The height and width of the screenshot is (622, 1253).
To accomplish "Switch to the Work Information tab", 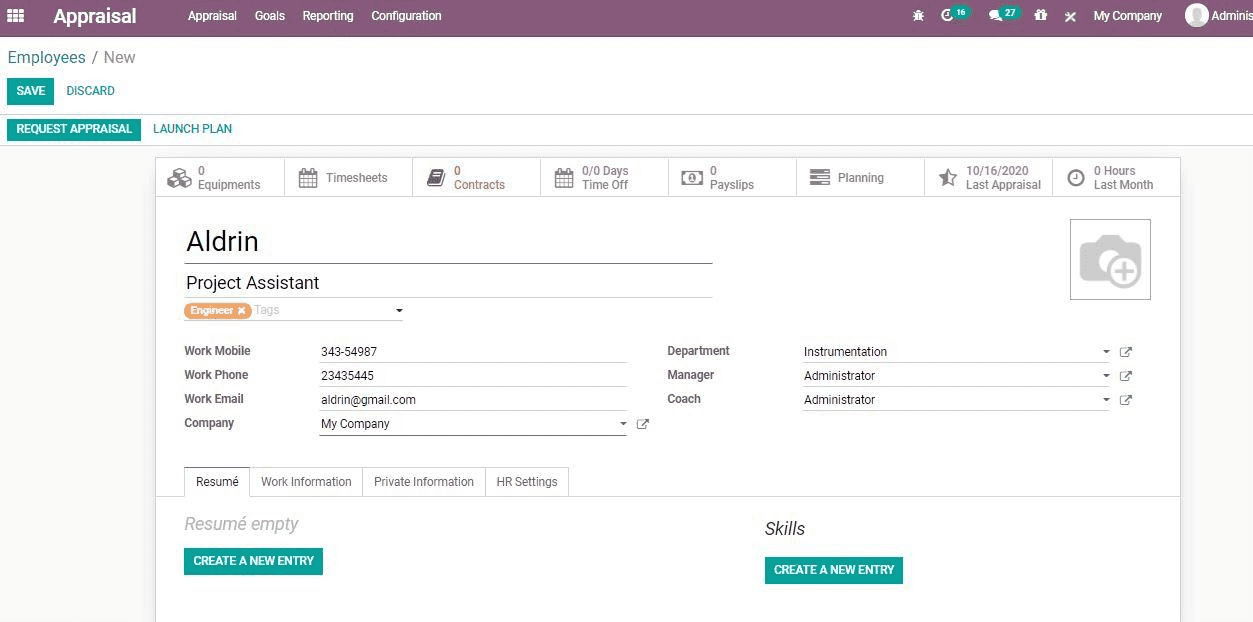I will point(306,481).
